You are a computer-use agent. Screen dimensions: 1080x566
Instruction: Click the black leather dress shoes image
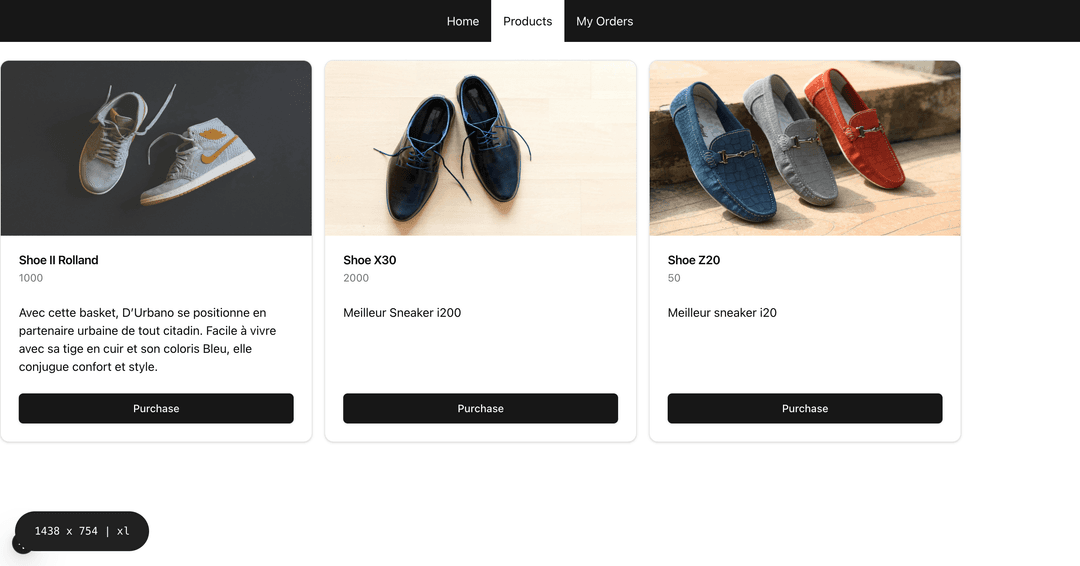coord(480,148)
